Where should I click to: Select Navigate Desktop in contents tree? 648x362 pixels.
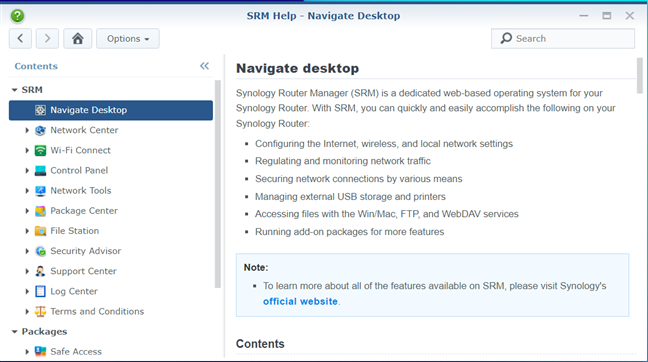pos(111,110)
